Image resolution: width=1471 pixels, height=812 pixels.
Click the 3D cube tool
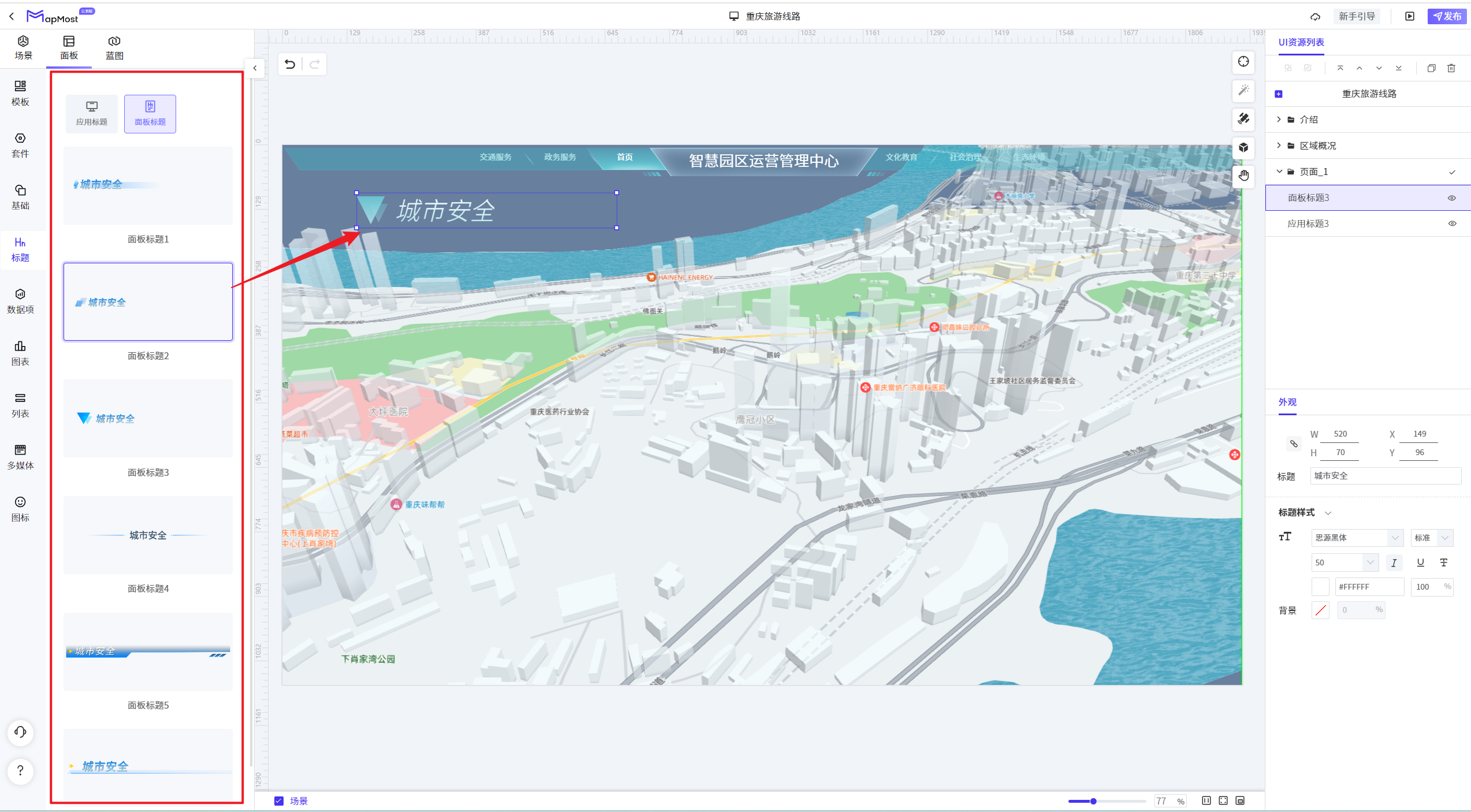pos(1243,147)
